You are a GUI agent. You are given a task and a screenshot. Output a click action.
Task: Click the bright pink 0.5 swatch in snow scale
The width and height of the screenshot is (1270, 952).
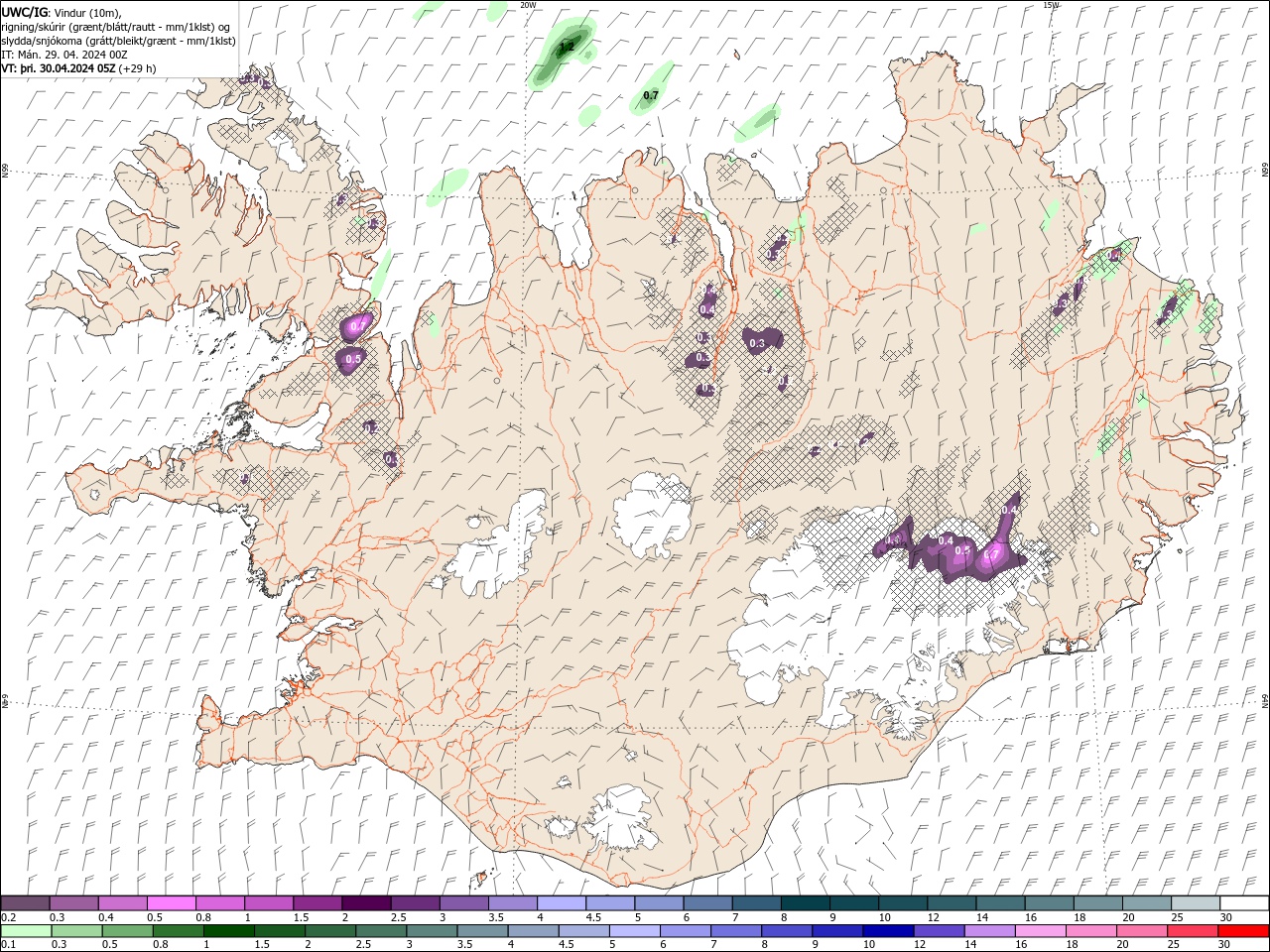tap(172, 903)
